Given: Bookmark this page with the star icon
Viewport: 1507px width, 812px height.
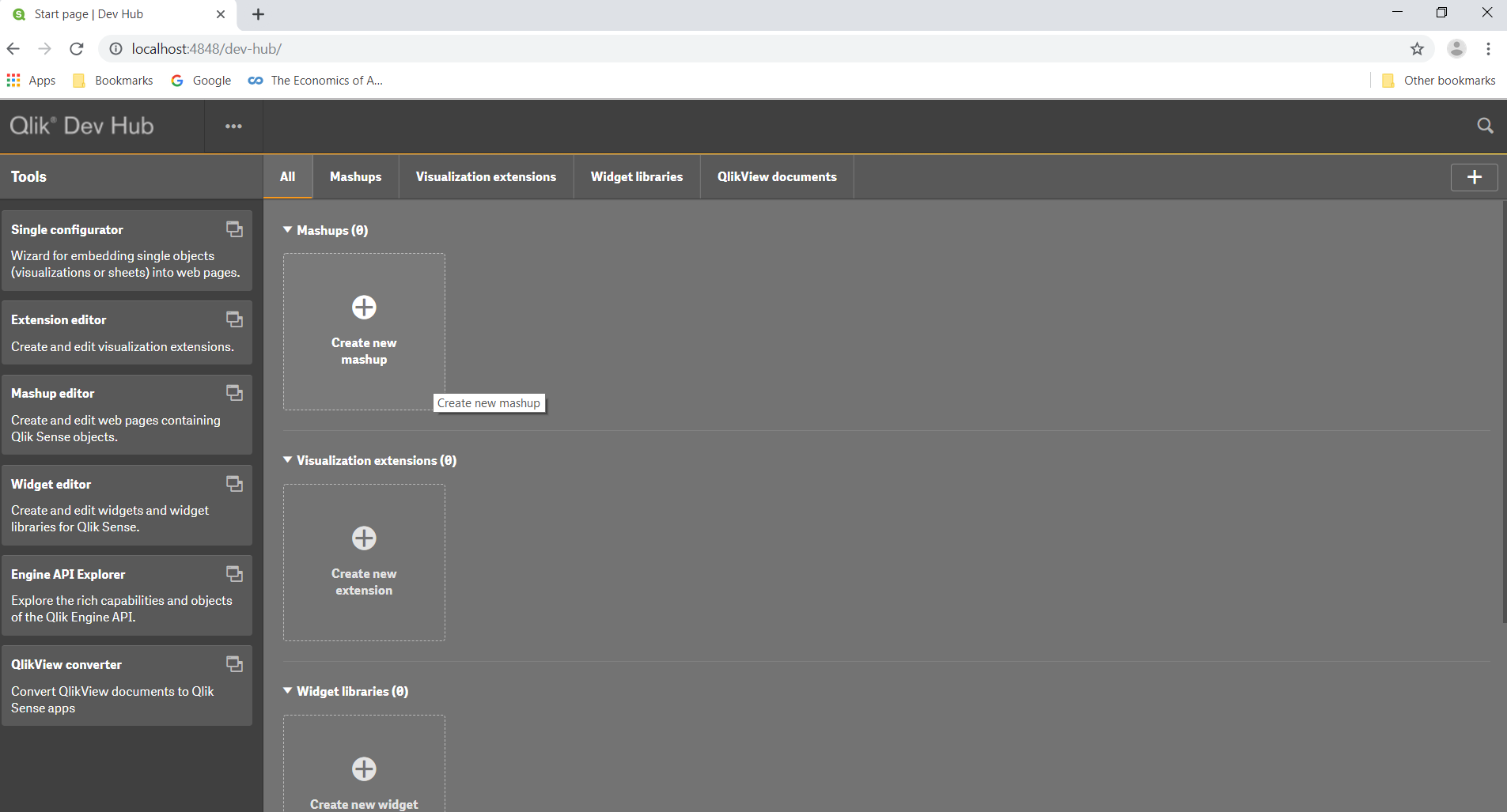Looking at the screenshot, I should [1417, 49].
